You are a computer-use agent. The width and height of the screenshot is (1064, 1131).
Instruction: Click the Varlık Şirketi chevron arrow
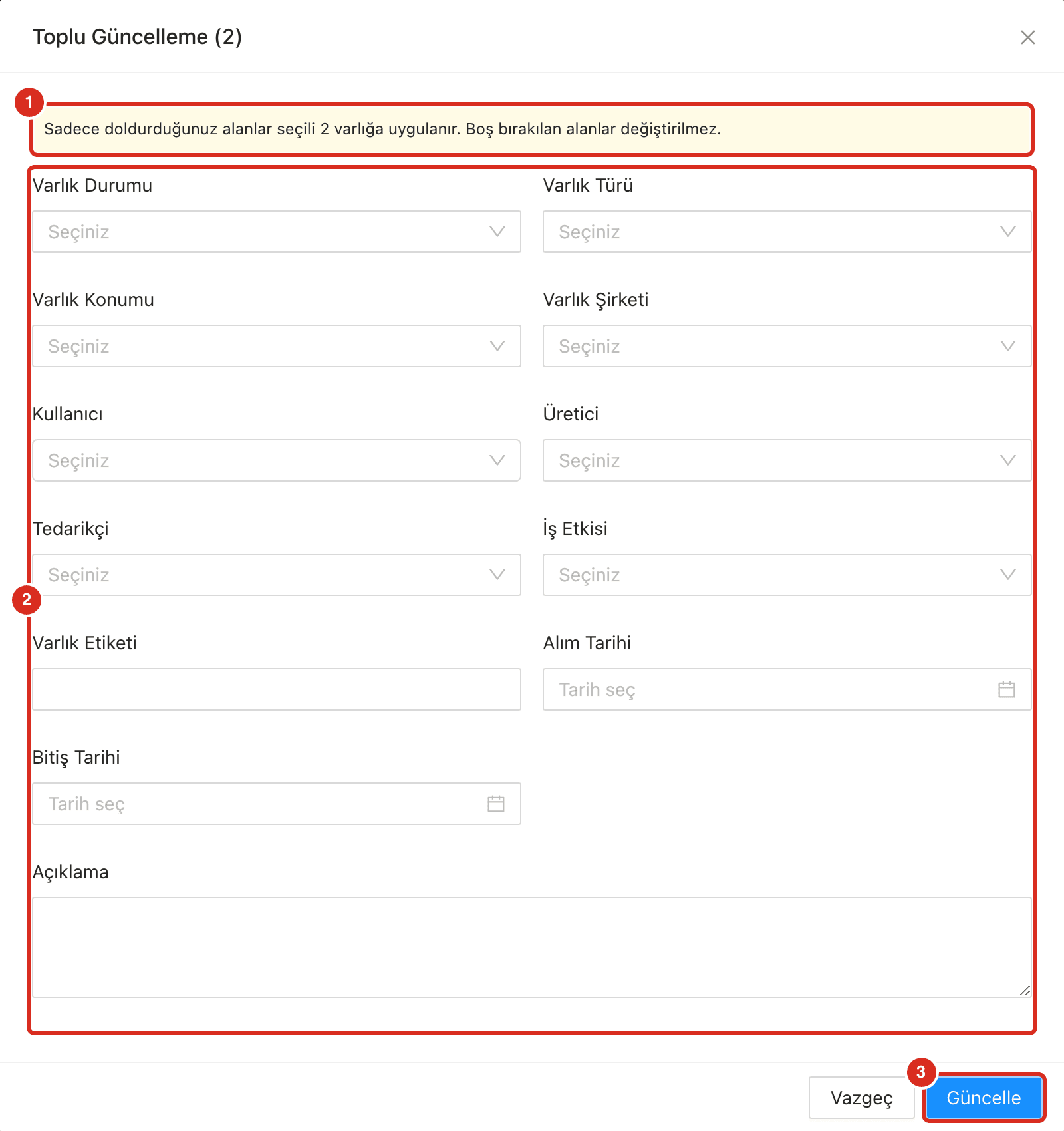pos(1008,346)
